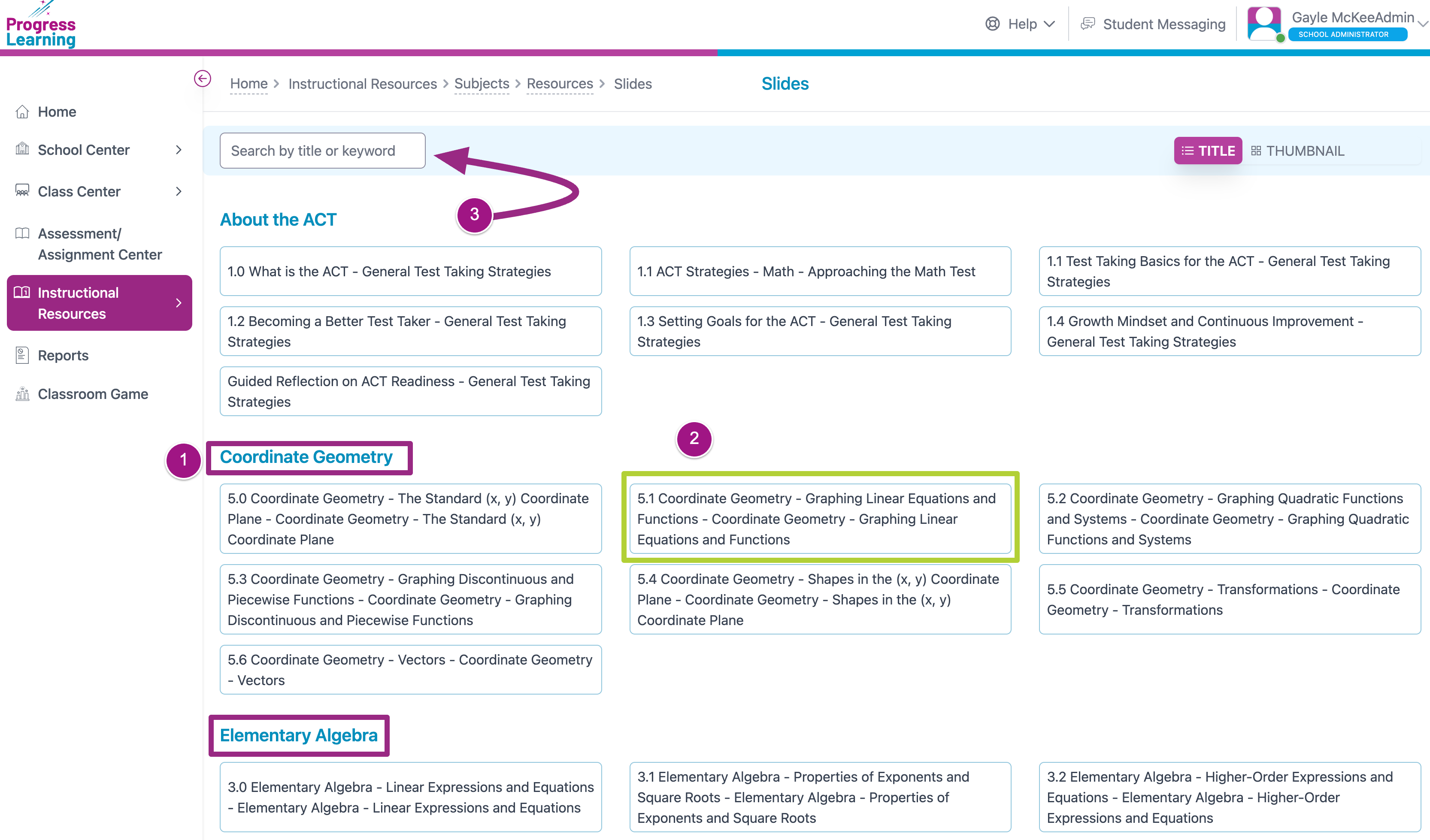Click the search by title field
This screenshot has height=840, width=1430.
[322, 151]
